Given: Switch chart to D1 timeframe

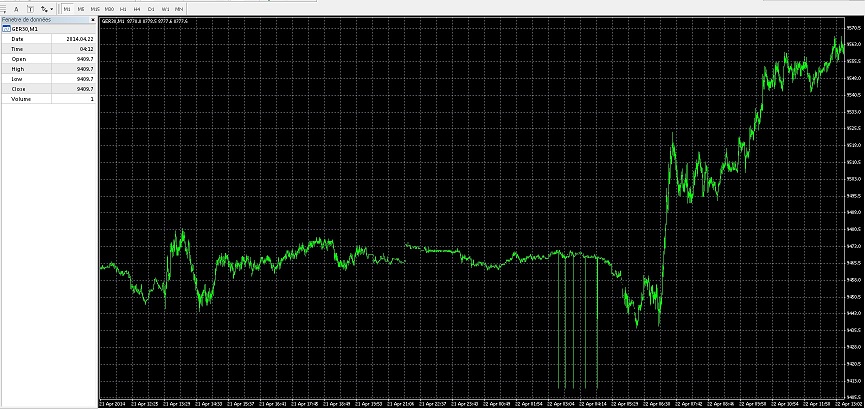Looking at the screenshot, I should (x=151, y=9).
